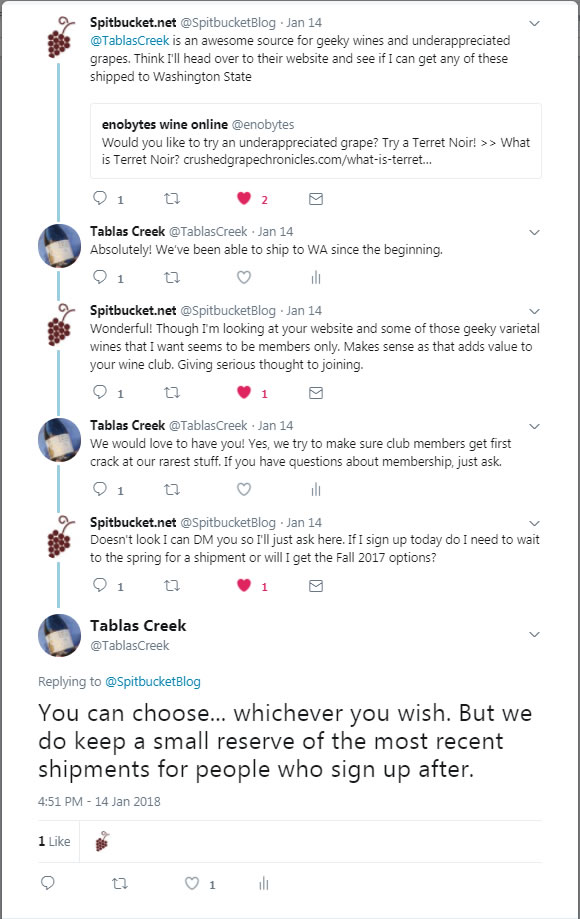Image resolution: width=580 pixels, height=919 pixels.
Task: Click the reply icon beneath the final Tablas Creek tweet
Action: [47, 884]
